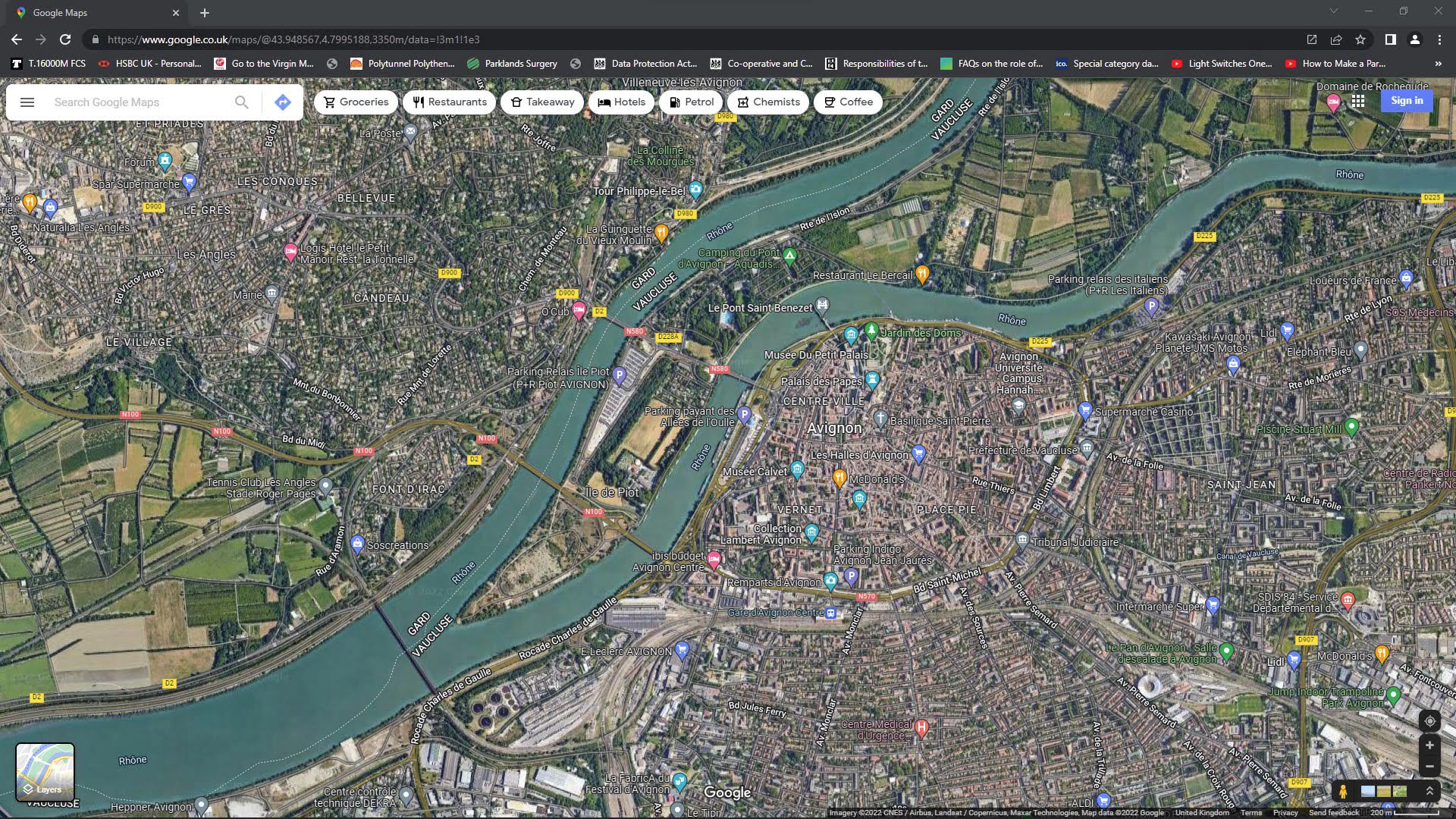
Task: Click Les Halles d'Avignon shopping marker
Action: 918,453
